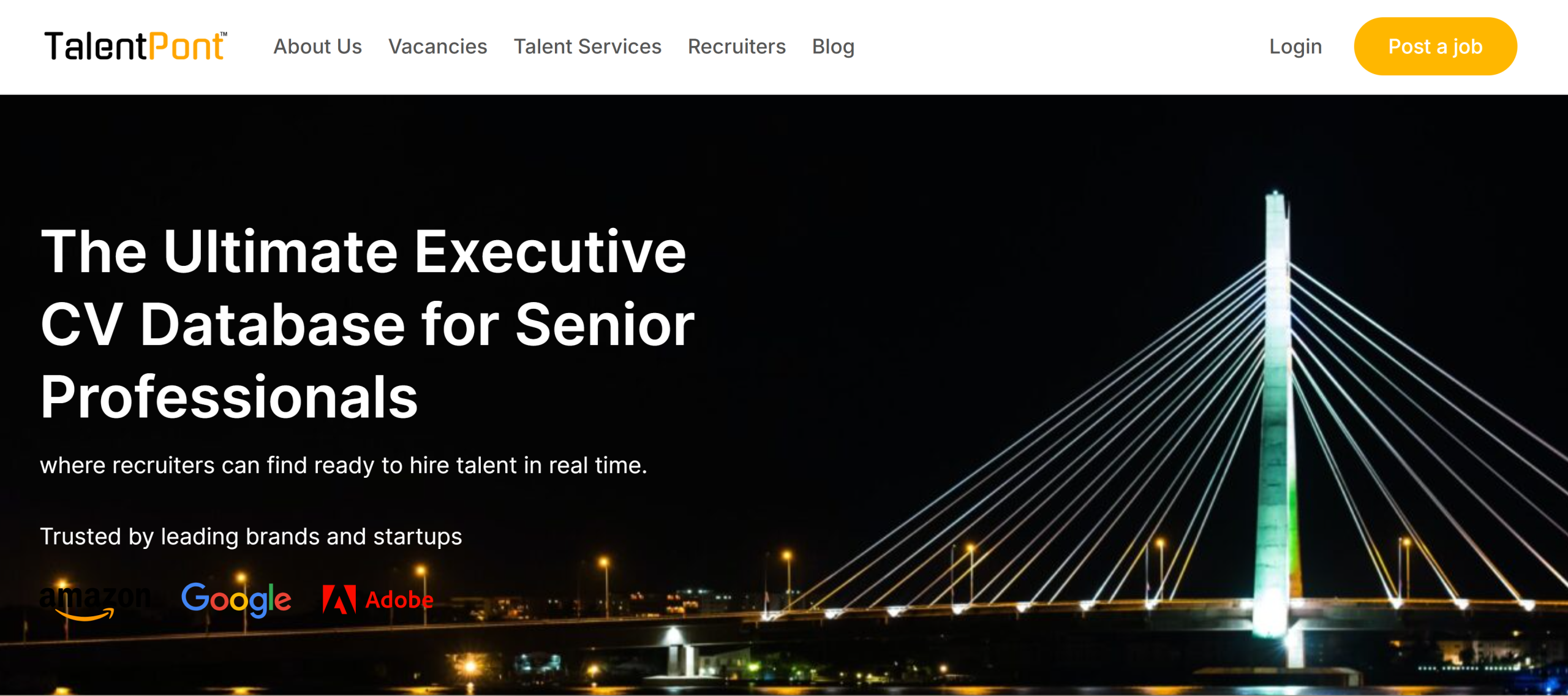This screenshot has width=1568, height=696.
Task: Click the red Adobe 'A' emblem
Action: click(339, 599)
